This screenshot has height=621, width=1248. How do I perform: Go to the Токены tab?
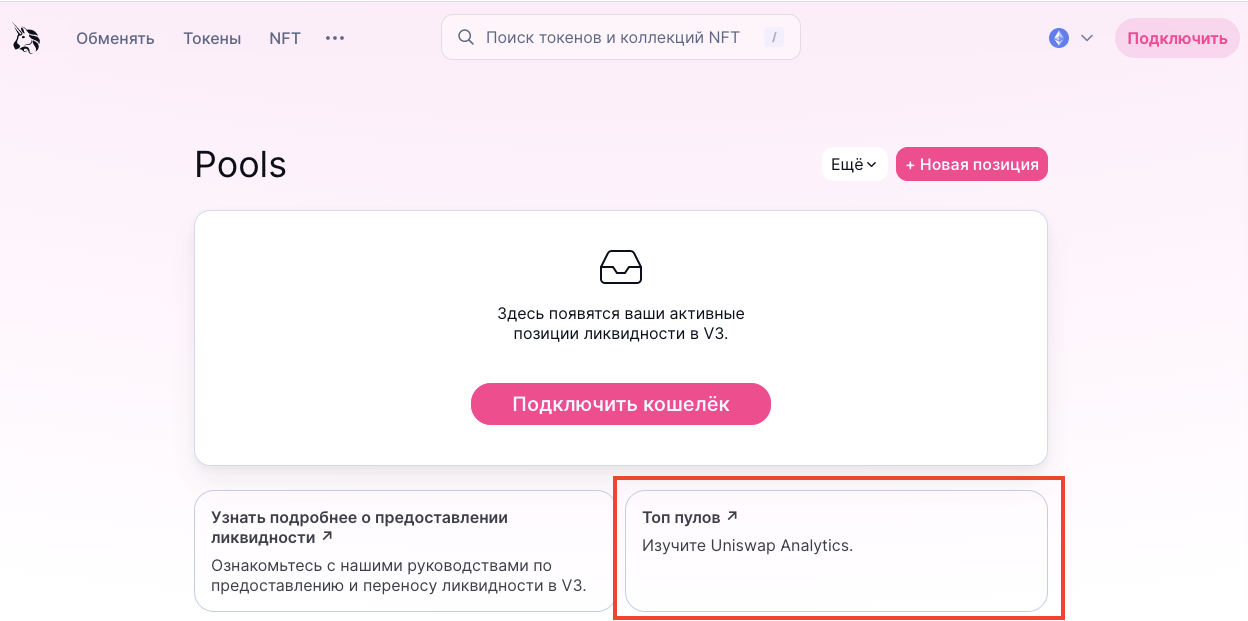[212, 39]
